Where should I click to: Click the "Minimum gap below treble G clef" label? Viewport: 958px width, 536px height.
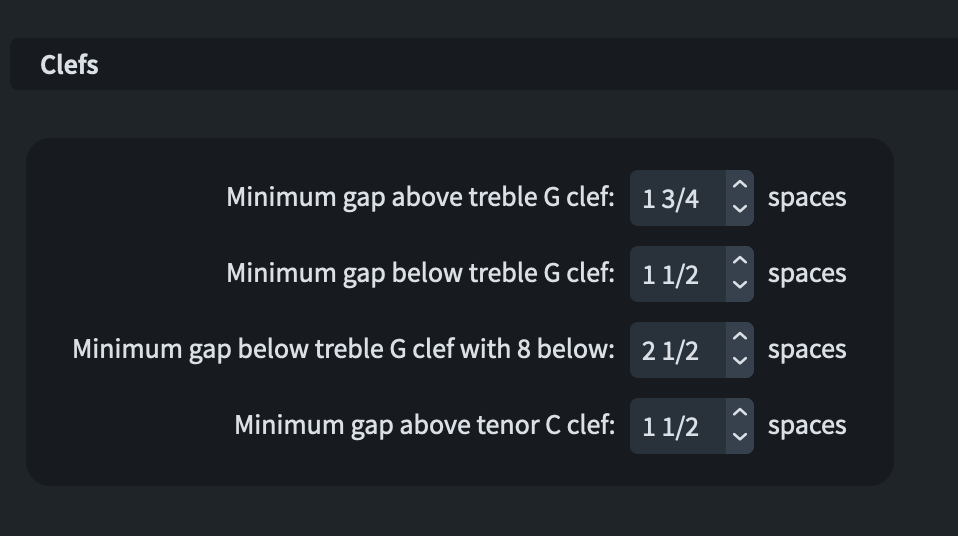click(420, 273)
